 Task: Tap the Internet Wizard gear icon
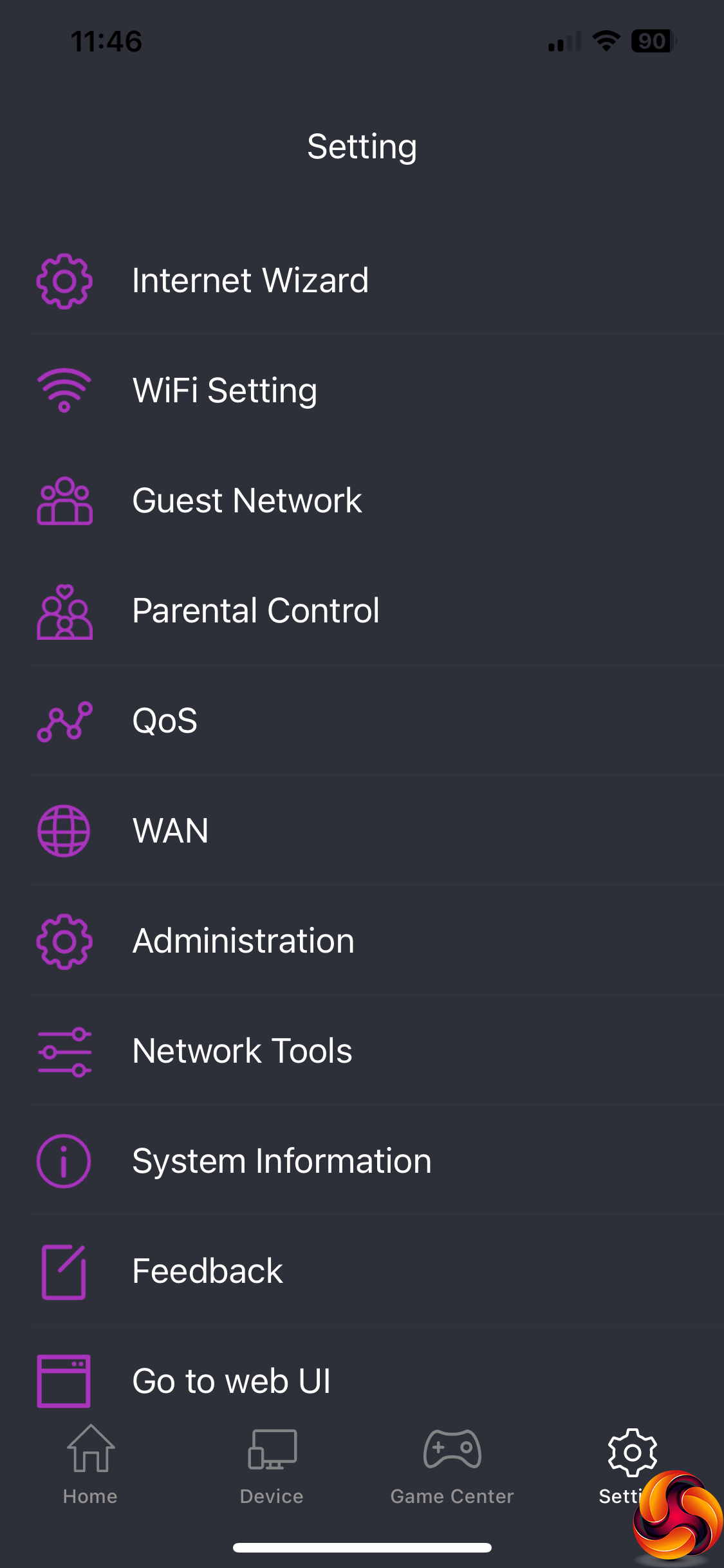coord(64,281)
